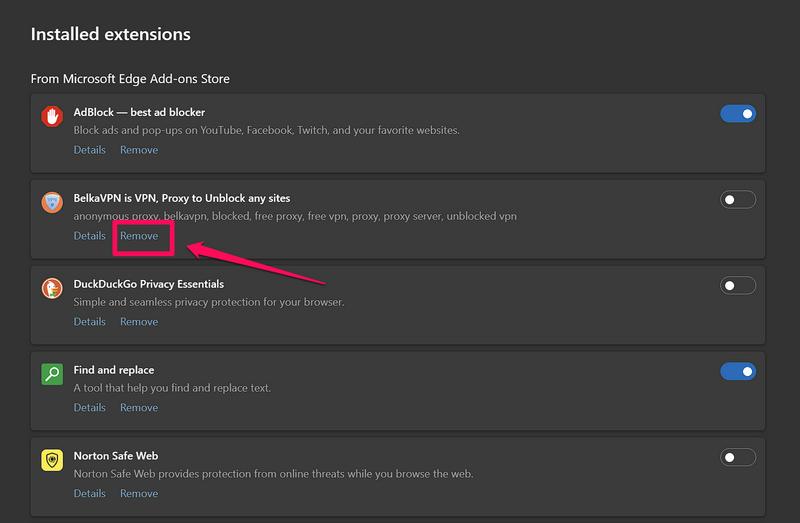
Task: Open Details for DuckDuckGo Privacy Essentials
Action: [89, 322]
